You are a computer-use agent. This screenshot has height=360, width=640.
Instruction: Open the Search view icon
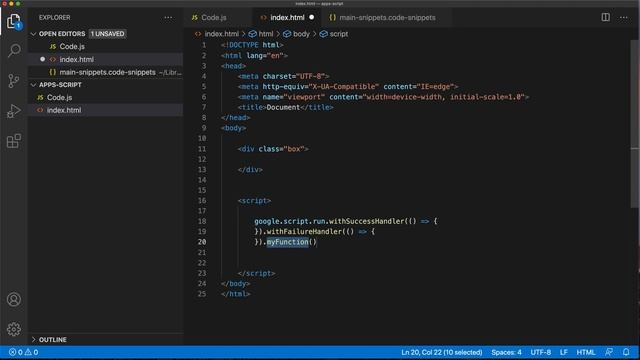pyautogui.click(x=14, y=51)
